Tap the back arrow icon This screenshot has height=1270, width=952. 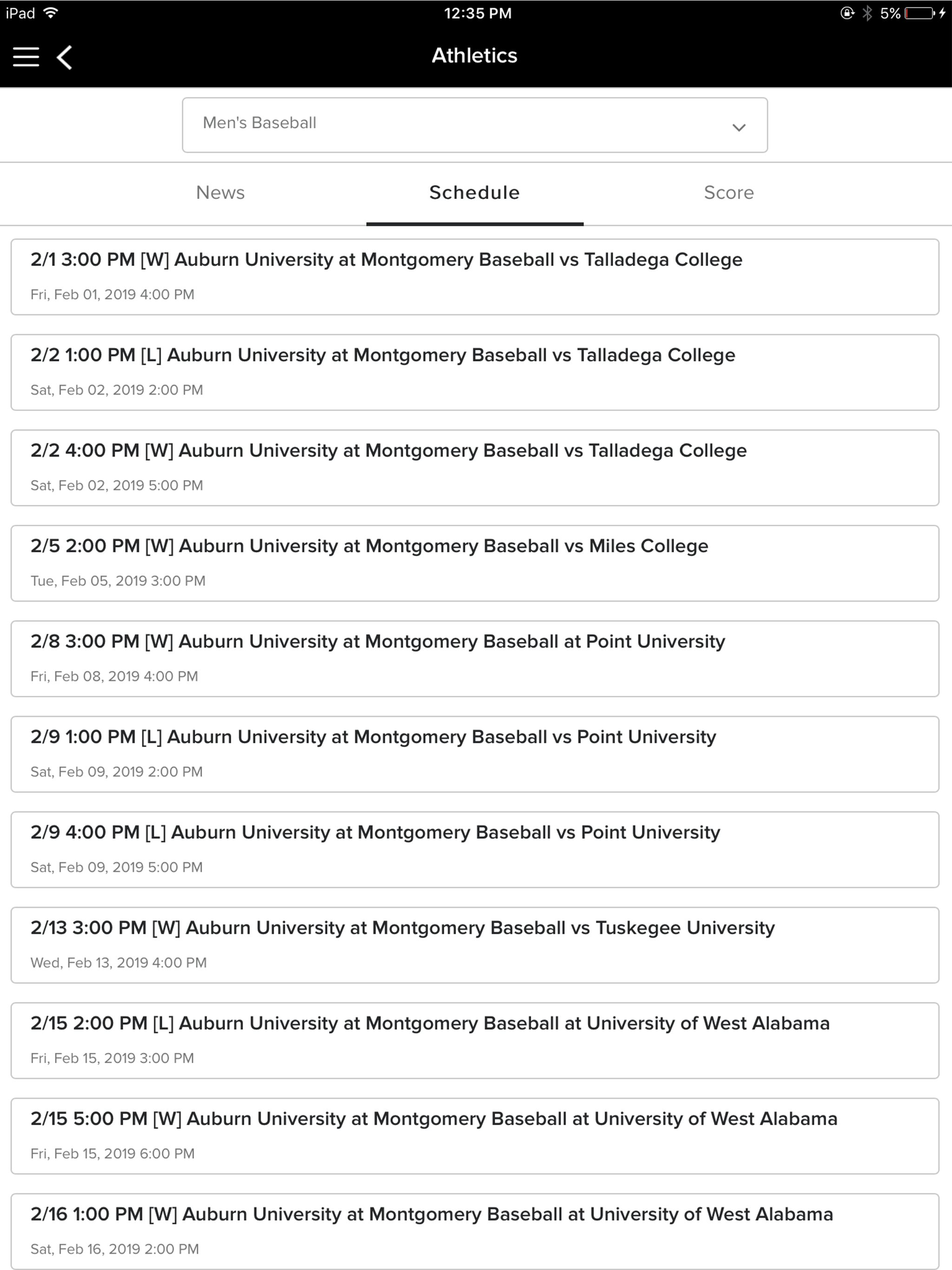coord(64,58)
